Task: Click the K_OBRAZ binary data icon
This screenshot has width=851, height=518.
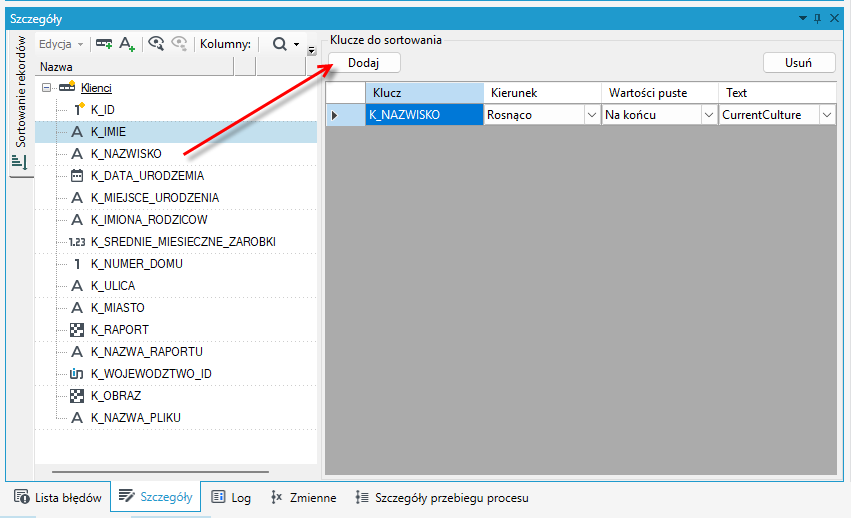Action: click(77, 396)
